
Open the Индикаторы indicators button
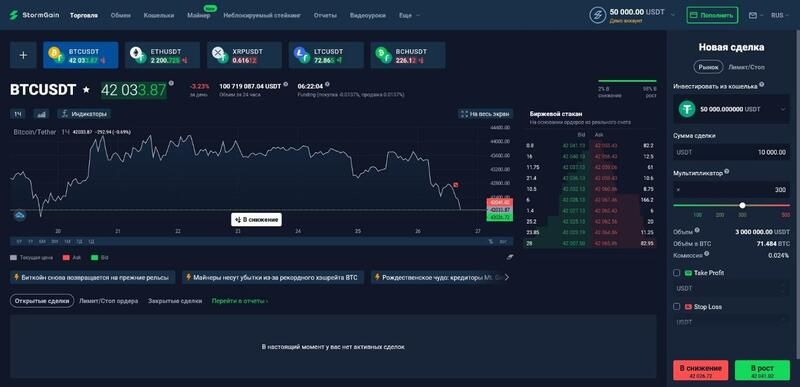(x=84, y=114)
